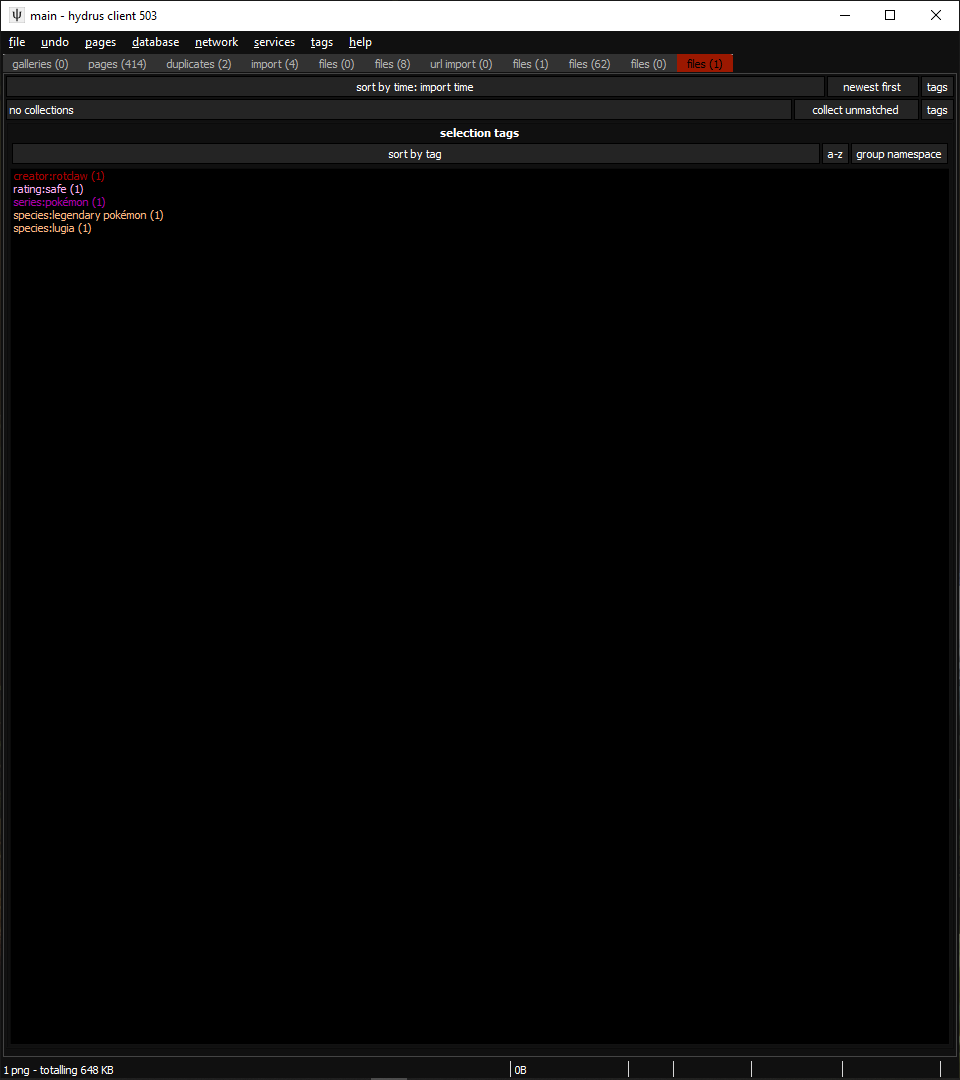Click the newest first button
This screenshot has height=1080, width=960.
click(872, 86)
